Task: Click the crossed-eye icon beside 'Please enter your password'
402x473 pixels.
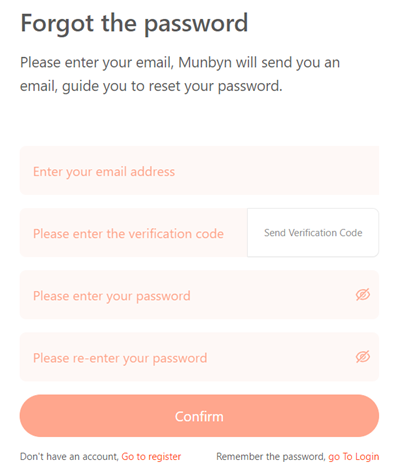Action: tap(363, 295)
